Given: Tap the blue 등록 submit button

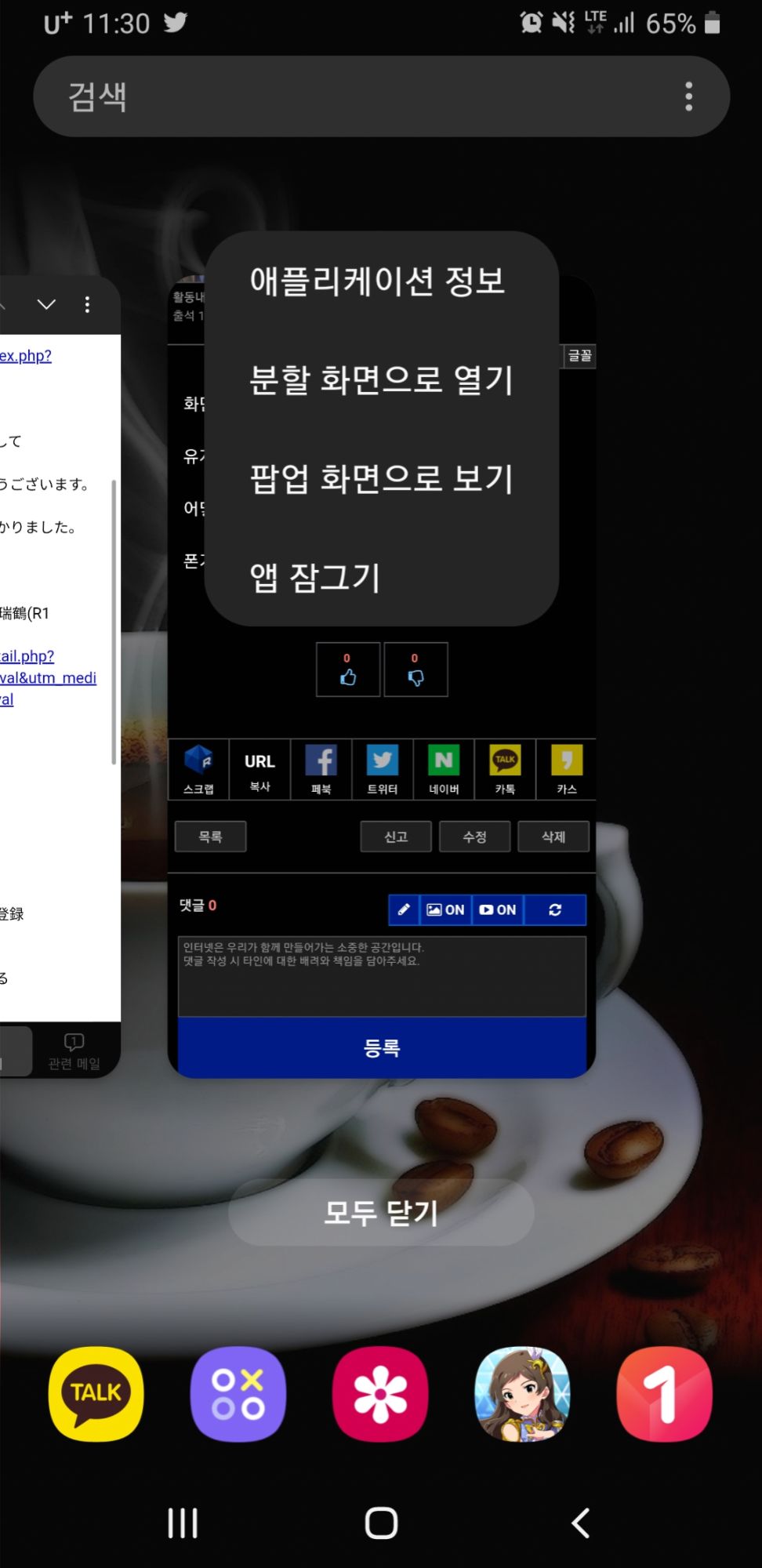Looking at the screenshot, I should 382,1047.
